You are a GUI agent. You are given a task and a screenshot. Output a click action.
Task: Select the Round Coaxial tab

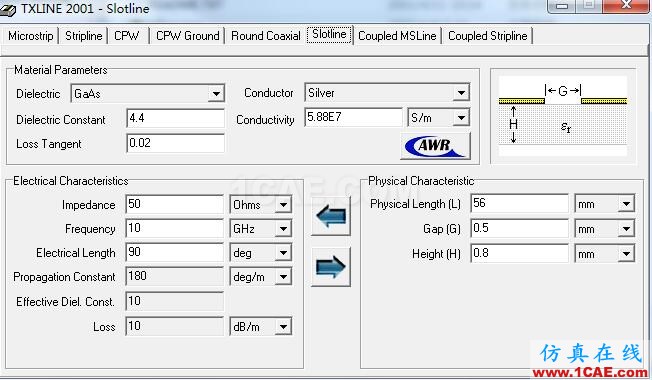pyautogui.click(x=266, y=36)
